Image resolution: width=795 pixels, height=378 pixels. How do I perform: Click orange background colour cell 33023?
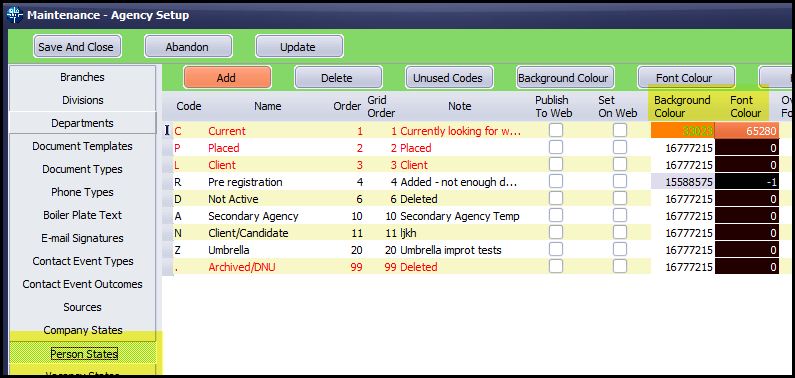tap(683, 131)
